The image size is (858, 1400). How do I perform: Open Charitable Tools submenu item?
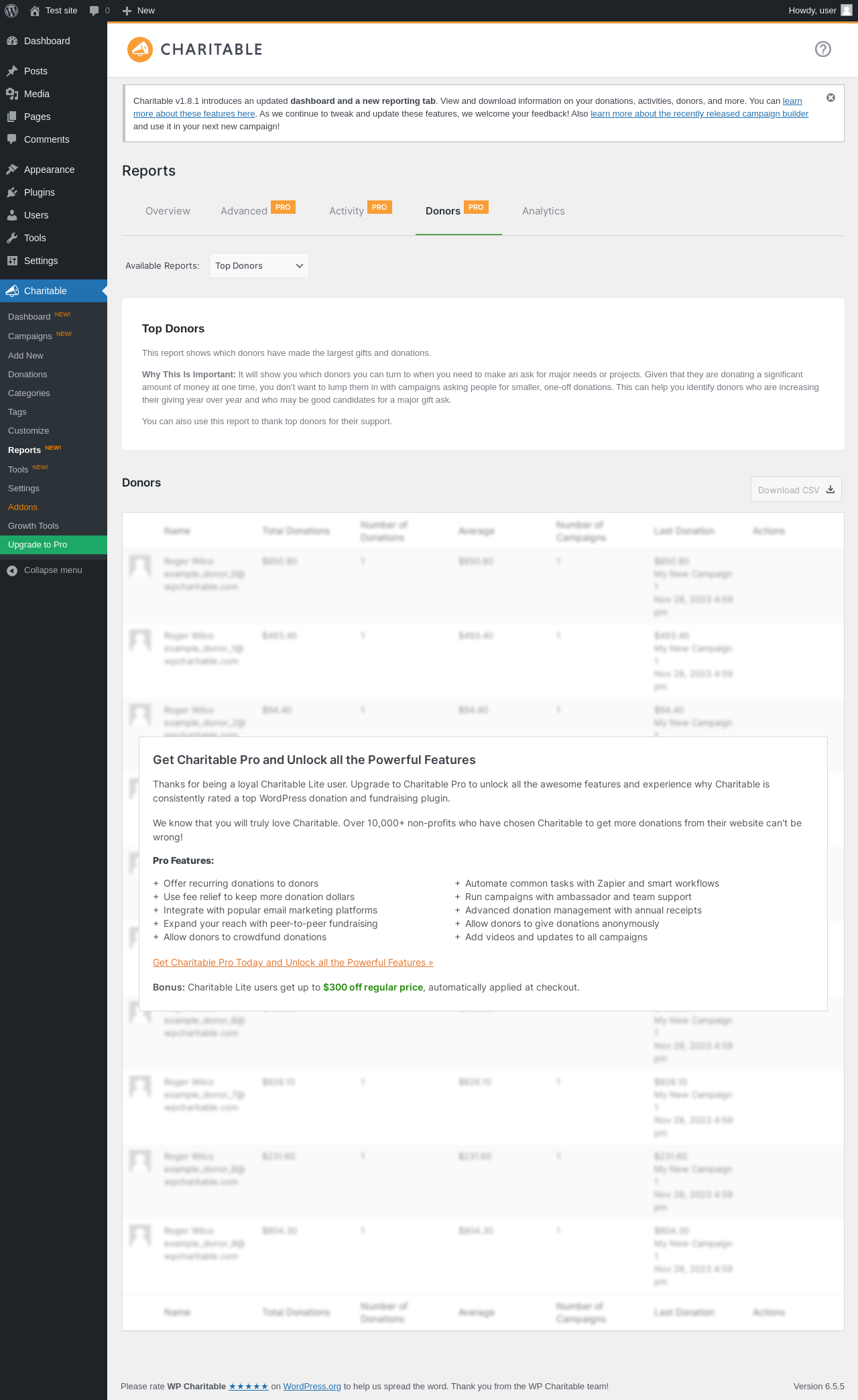point(54,469)
